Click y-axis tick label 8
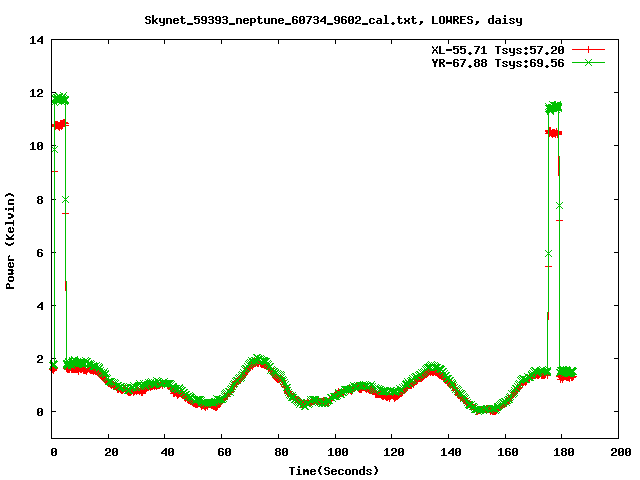 click(40, 200)
